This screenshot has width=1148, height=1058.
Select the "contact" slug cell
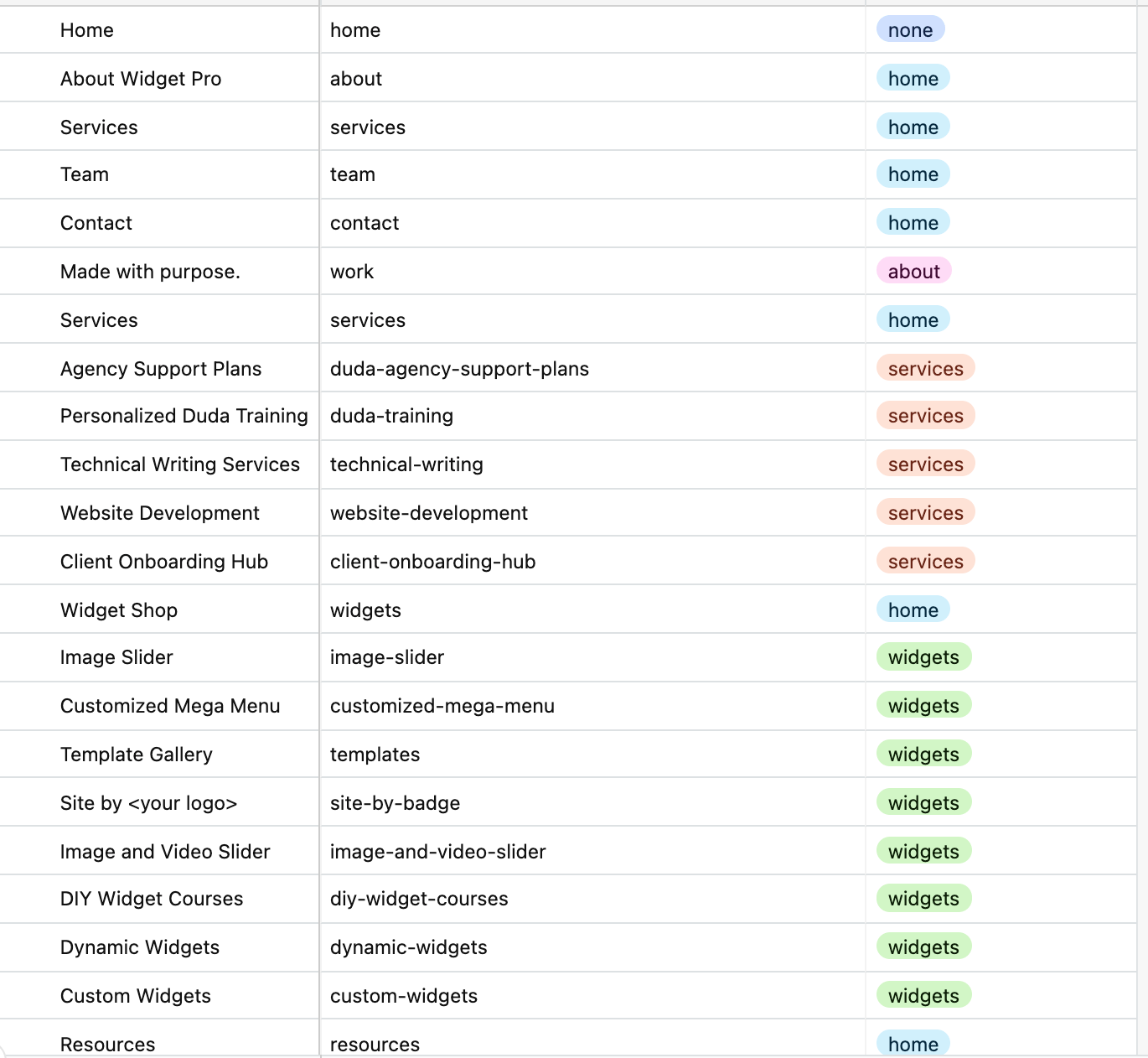[x=365, y=223]
